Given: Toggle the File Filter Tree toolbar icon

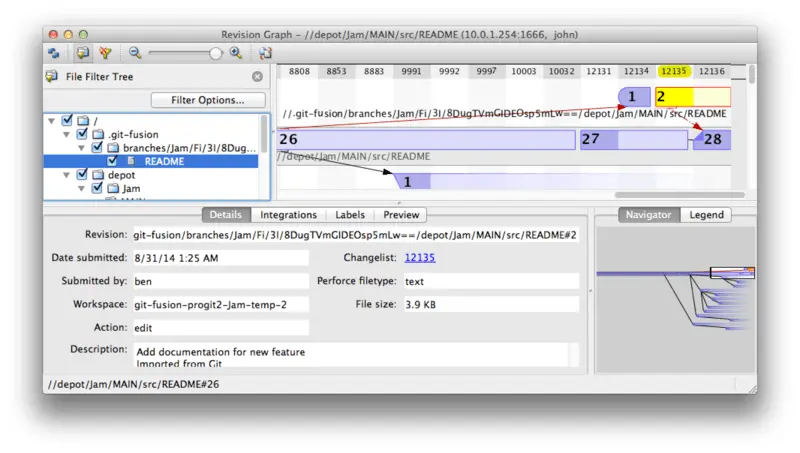Looking at the screenshot, I should coord(82,53).
